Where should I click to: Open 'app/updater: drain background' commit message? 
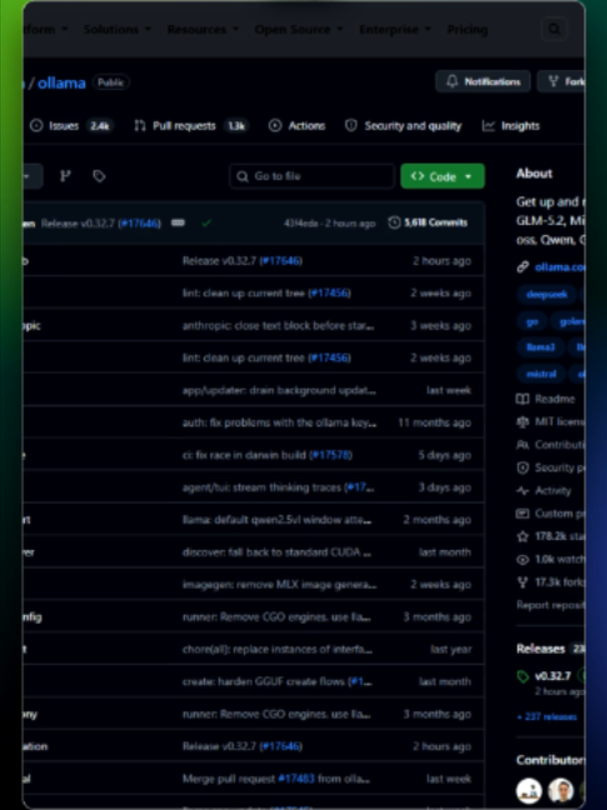279,390
